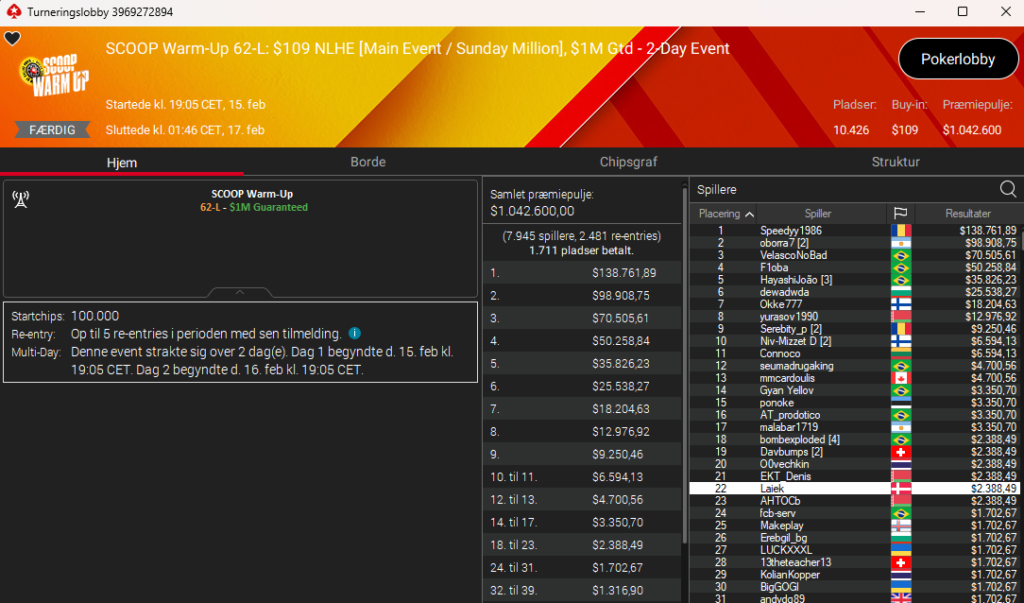Switch to the Borde tab
1024x603 pixels.
[x=368, y=162]
